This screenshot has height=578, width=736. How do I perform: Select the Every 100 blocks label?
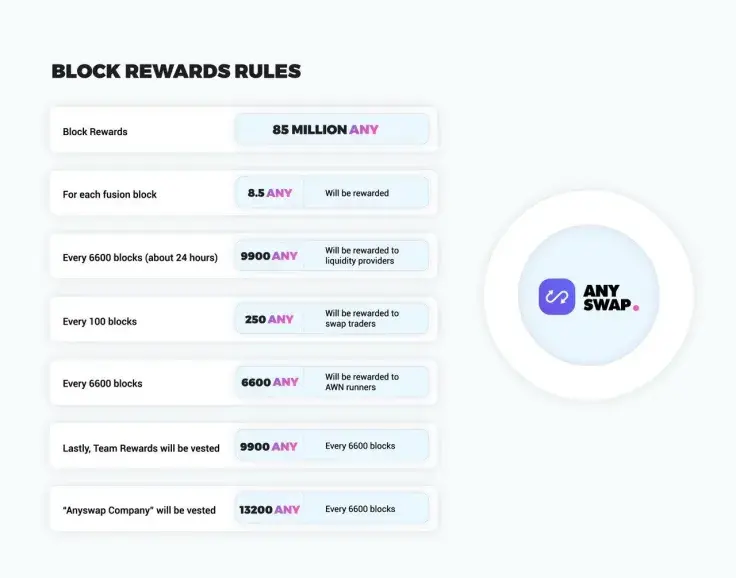coord(100,321)
